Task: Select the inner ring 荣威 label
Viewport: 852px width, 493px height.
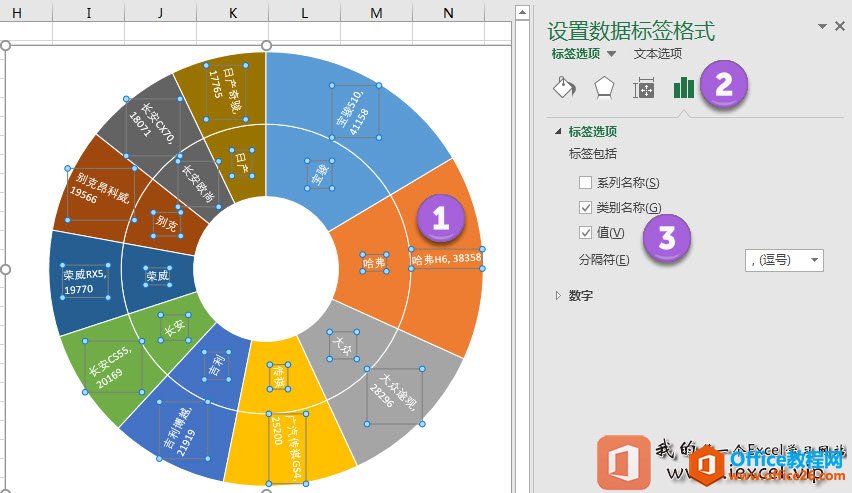Action: 158,276
